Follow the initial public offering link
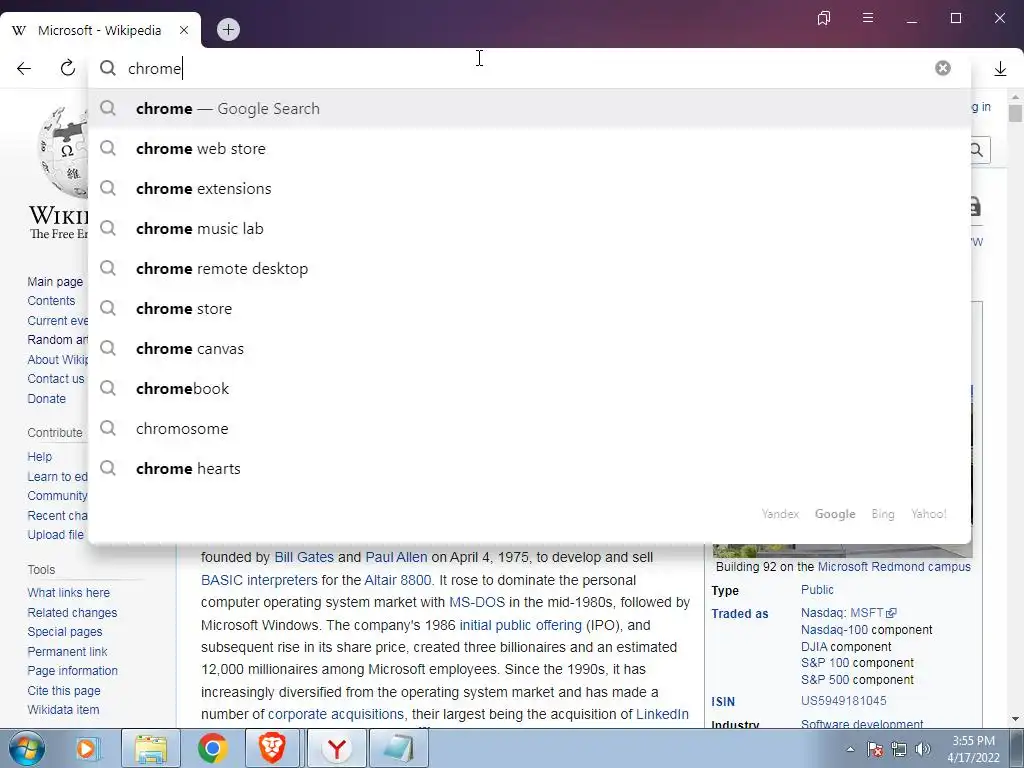The image size is (1024, 768). (x=520, y=625)
